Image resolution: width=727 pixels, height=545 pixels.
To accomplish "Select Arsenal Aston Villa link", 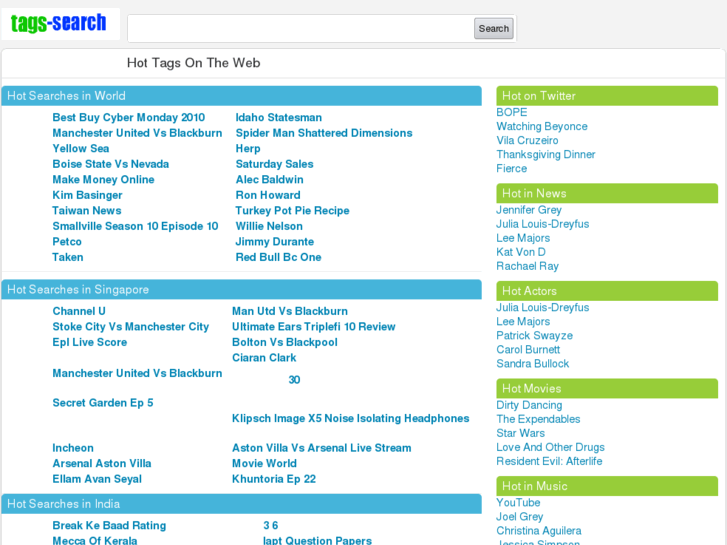I will pyautogui.click(x=102, y=463).
